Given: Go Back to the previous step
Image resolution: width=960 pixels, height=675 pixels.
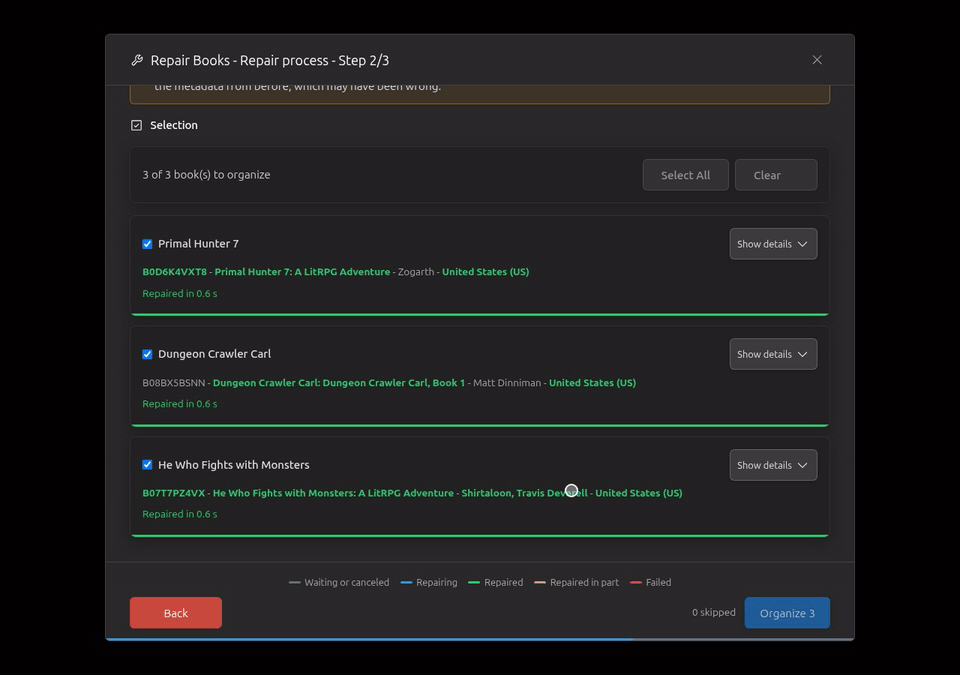Looking at the screenshot, I should (176, 613).
